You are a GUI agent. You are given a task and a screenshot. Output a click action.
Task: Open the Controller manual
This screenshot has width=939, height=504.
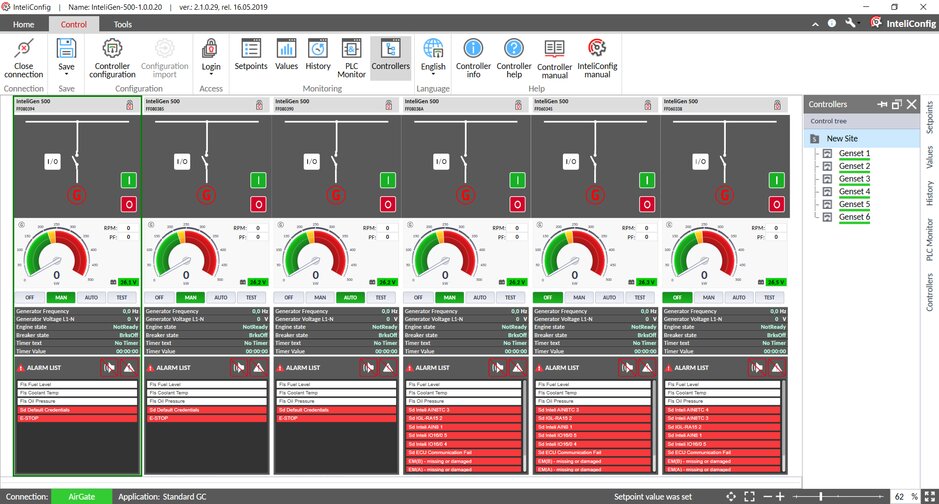click(x=555, y=59)
